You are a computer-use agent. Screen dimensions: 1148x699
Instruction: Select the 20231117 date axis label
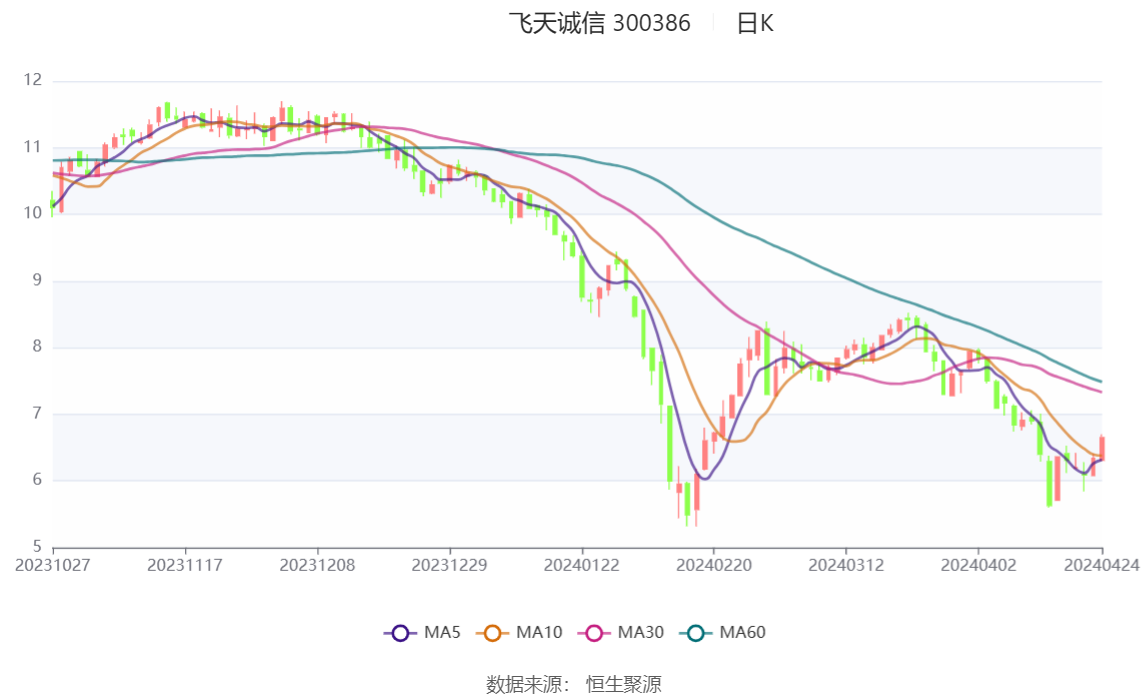click(184, 566)
